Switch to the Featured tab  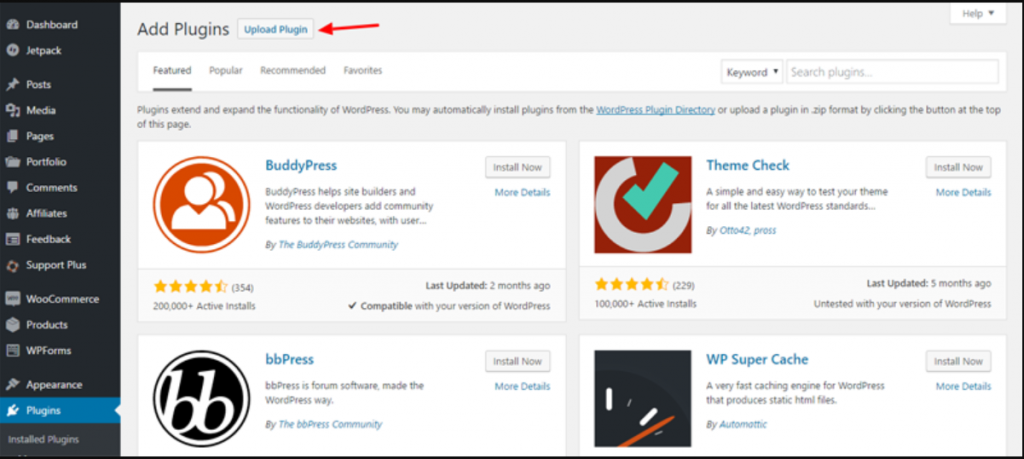pos(172,71)
